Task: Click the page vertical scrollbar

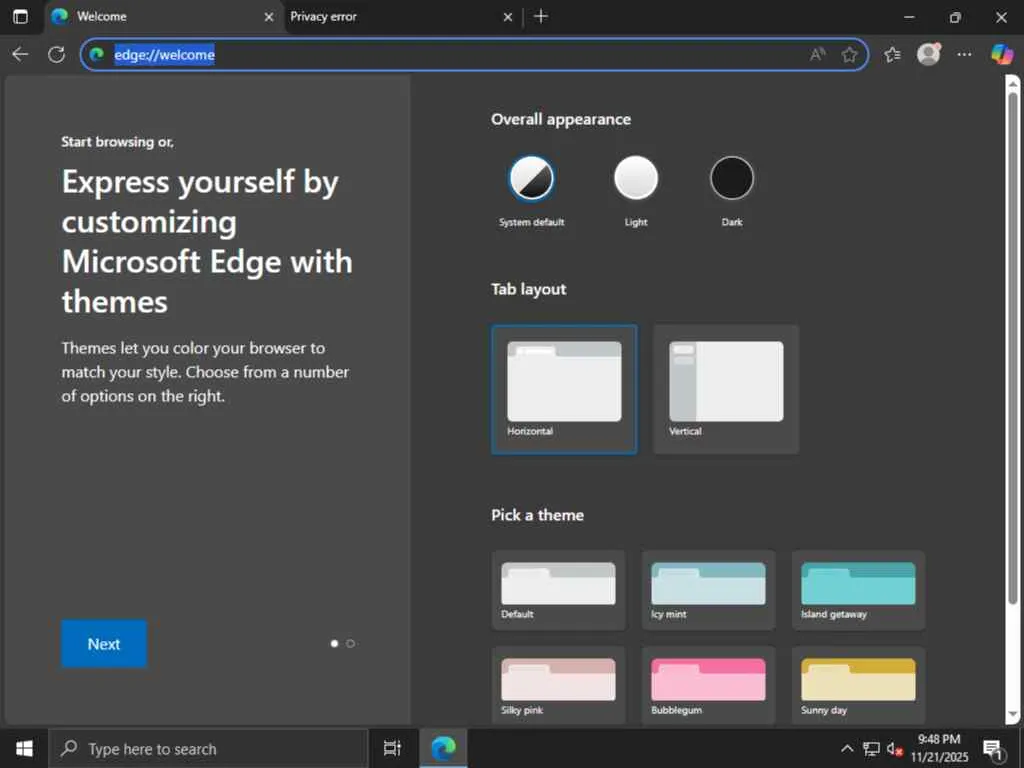Action: [1012, 346]
